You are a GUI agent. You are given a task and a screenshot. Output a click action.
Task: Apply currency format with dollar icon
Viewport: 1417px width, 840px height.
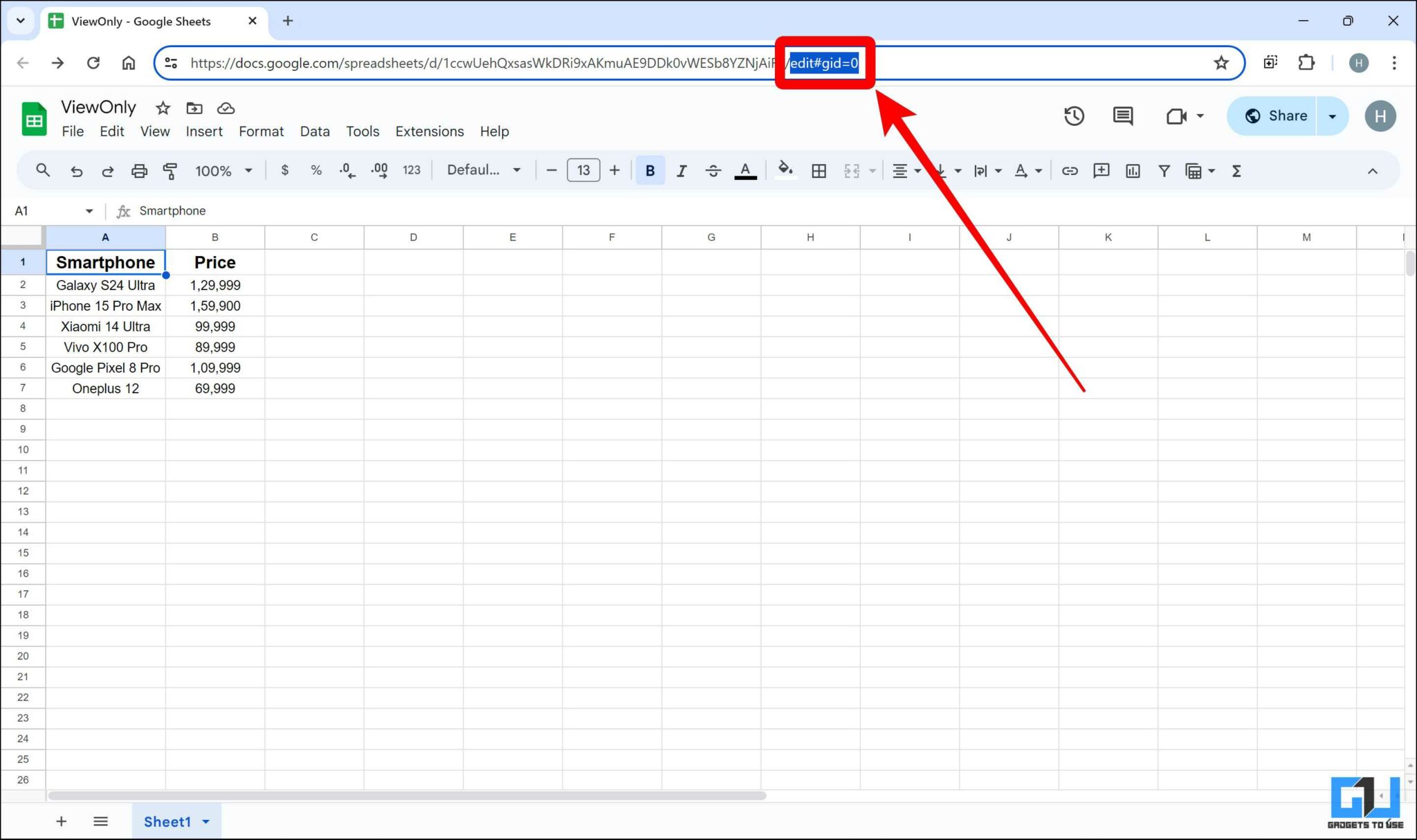pos(285,170)
